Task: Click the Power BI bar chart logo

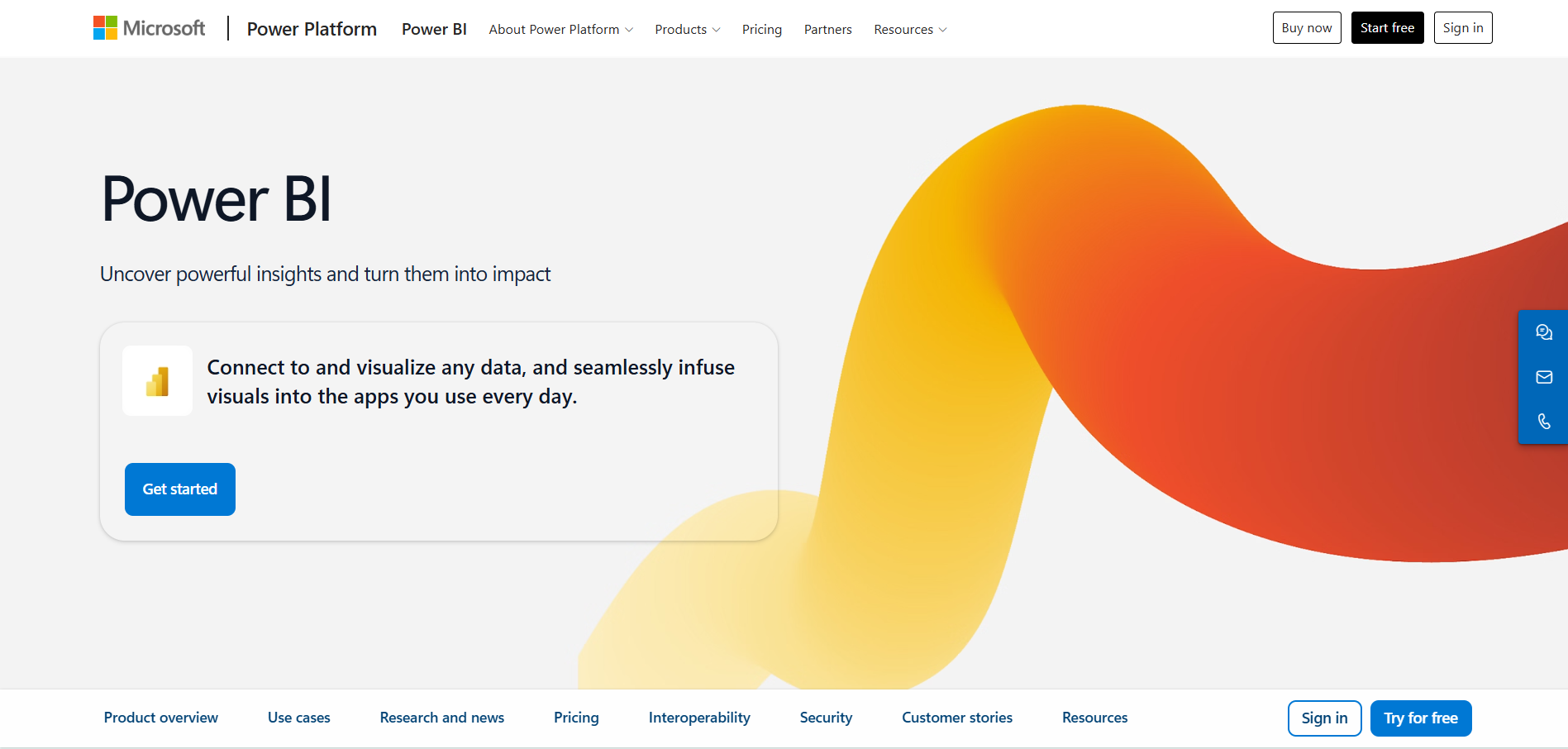Action: (x=157, y=381)
